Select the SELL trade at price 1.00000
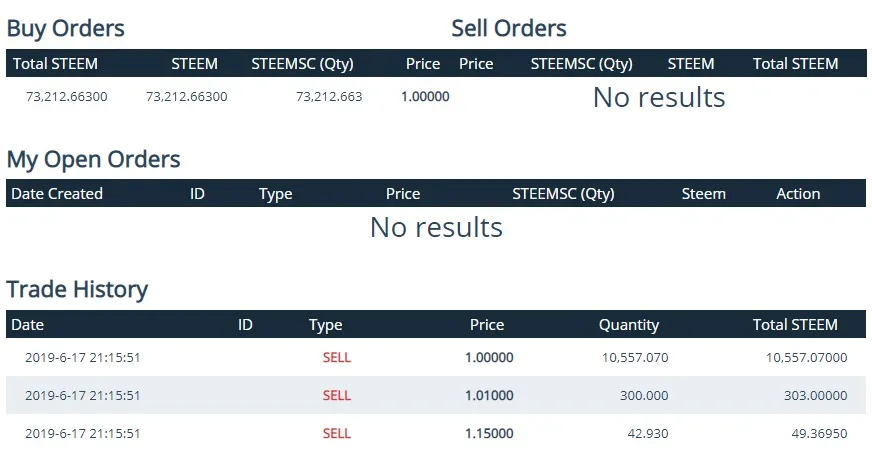The width and height of the screenshot is (874, 458). 436,357
